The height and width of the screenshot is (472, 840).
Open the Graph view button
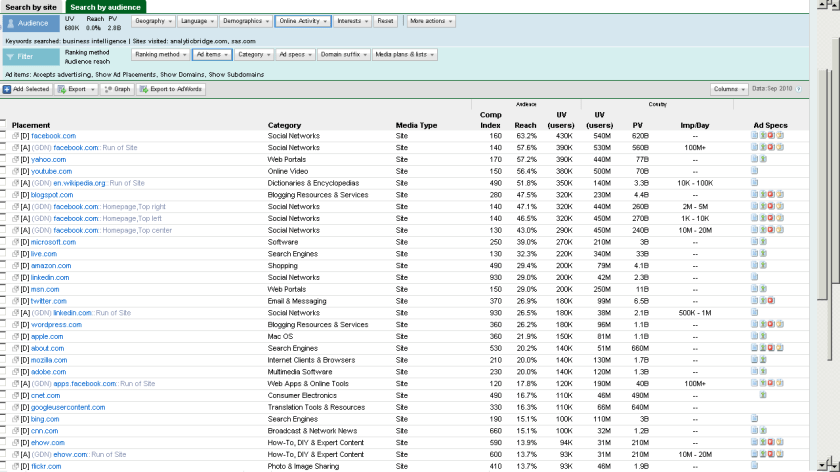117,89
